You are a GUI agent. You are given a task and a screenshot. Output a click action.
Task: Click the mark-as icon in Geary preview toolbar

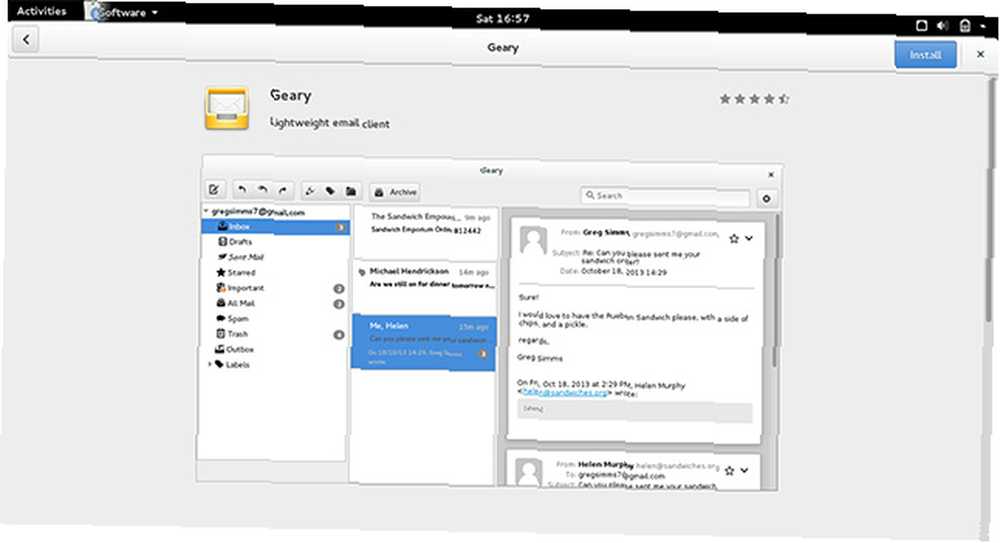tap(310, 191)
